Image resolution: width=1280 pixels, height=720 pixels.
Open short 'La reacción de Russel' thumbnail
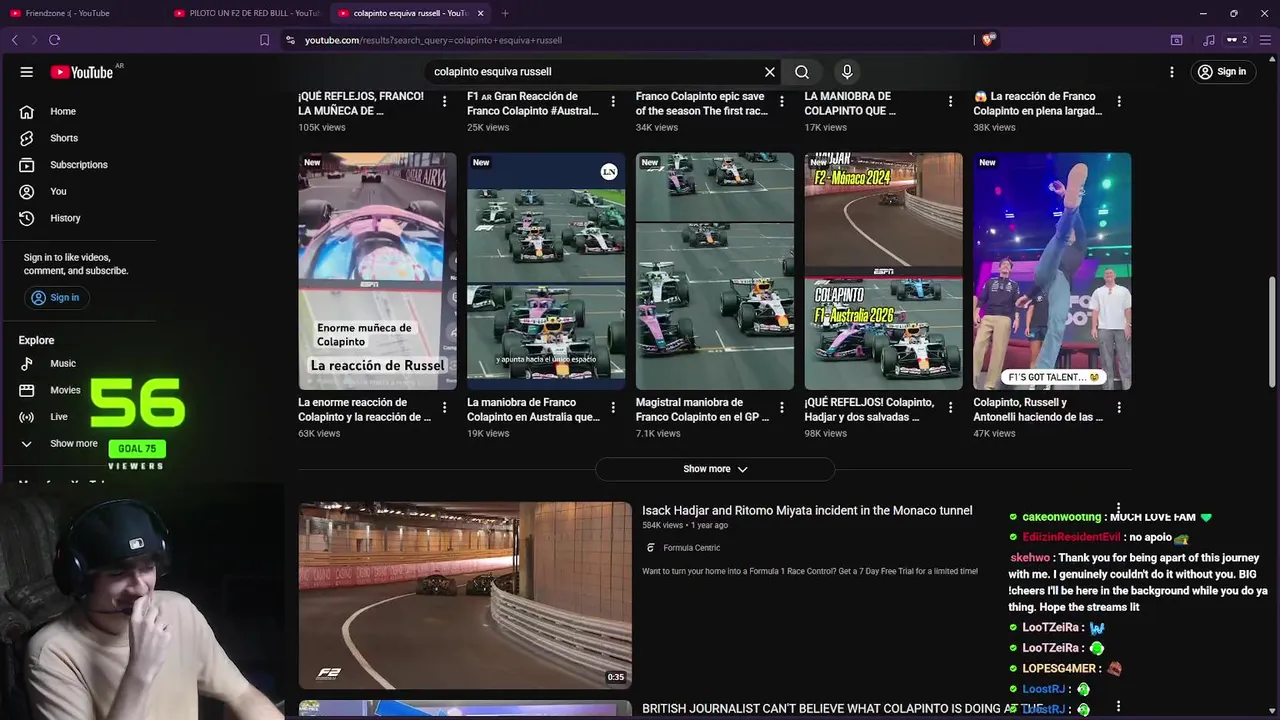tap(377, 271)
